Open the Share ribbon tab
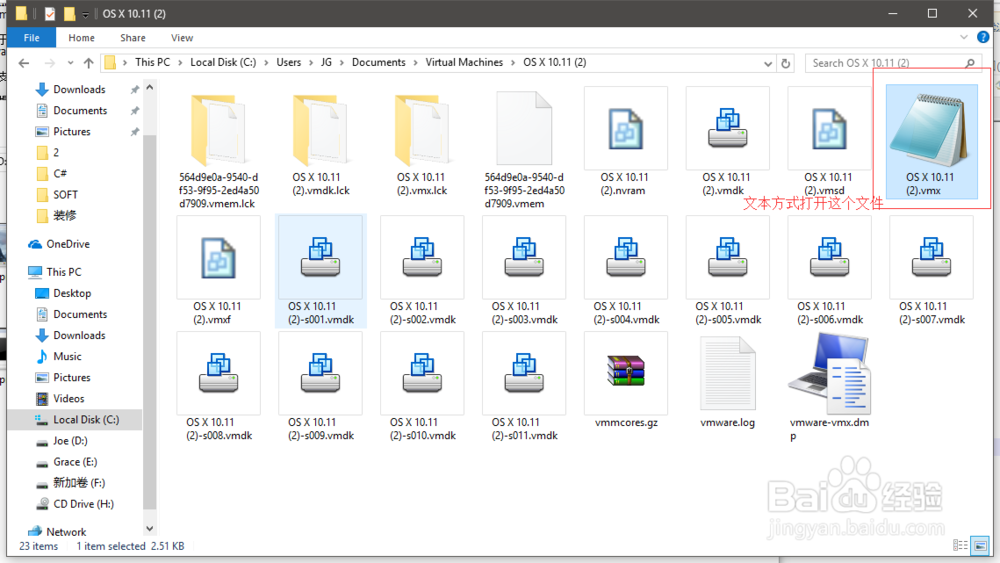1000x563 pixels. [x=133, y=38]
